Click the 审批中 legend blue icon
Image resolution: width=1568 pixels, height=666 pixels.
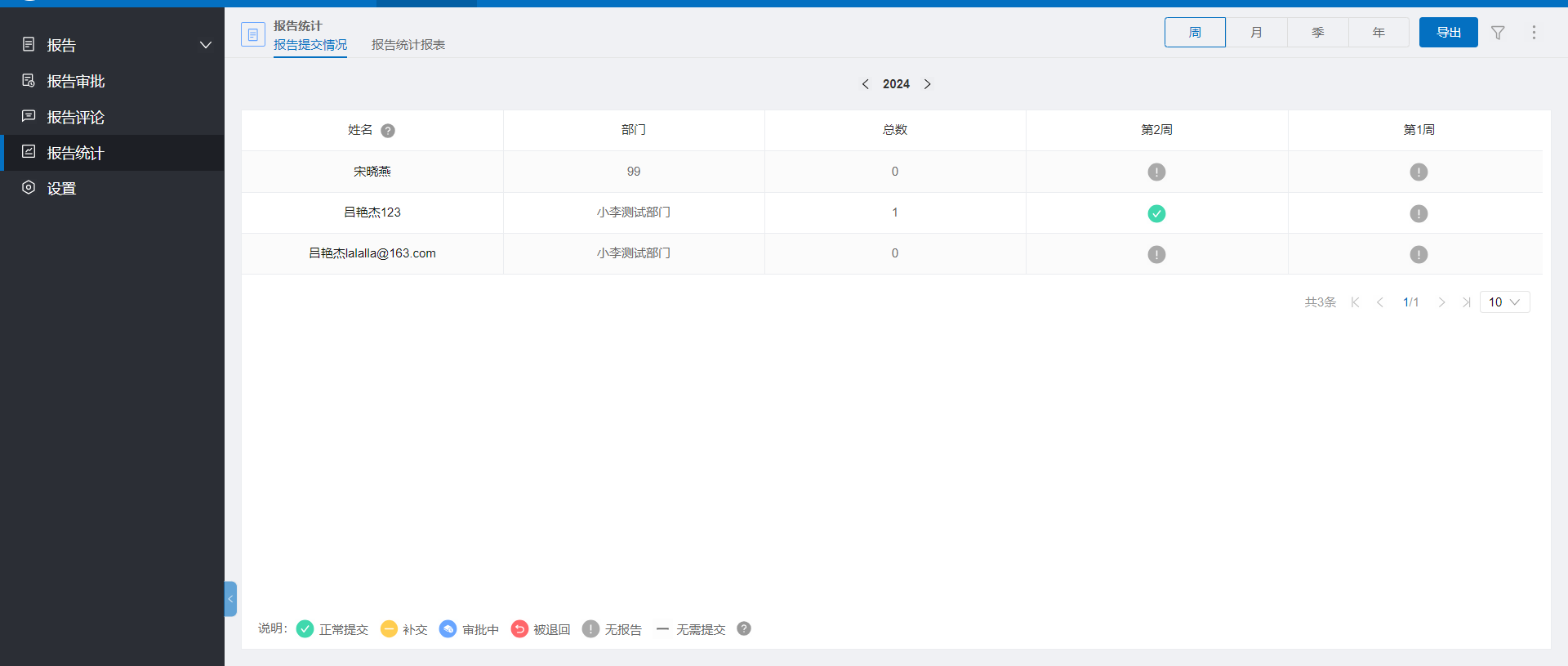click(x=448, y=628)
